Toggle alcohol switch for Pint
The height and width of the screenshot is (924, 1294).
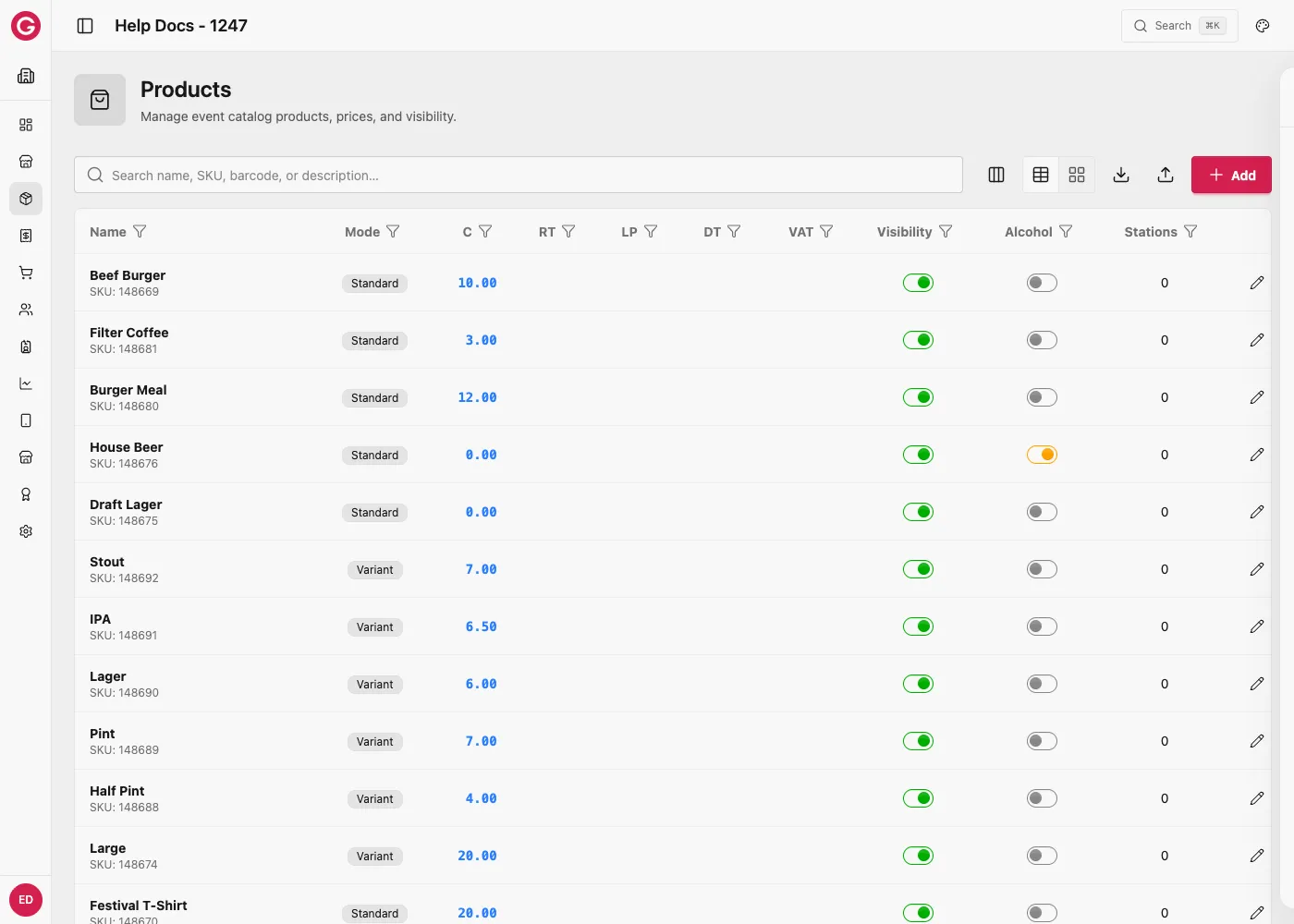tap(1042, 741)
